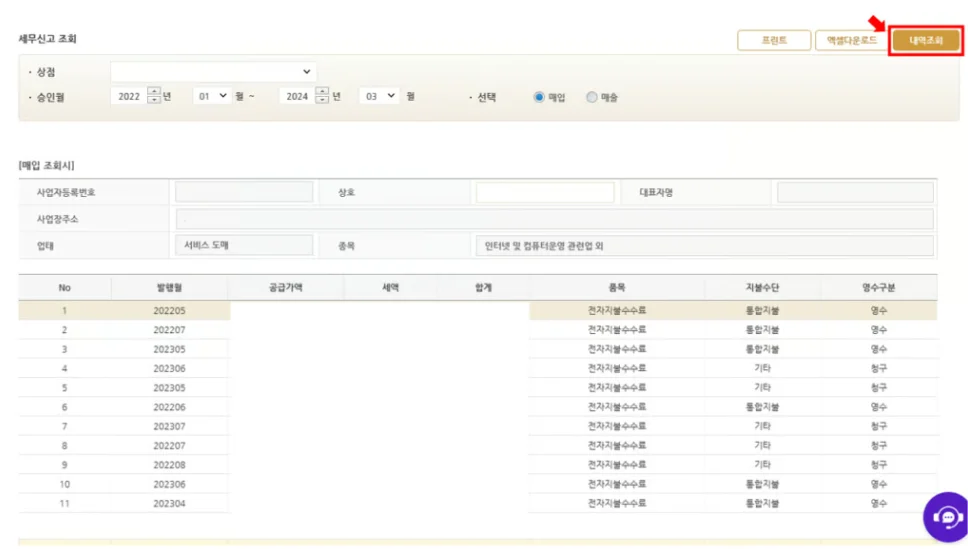Click the 내역조회 search button

coord(925,41)
